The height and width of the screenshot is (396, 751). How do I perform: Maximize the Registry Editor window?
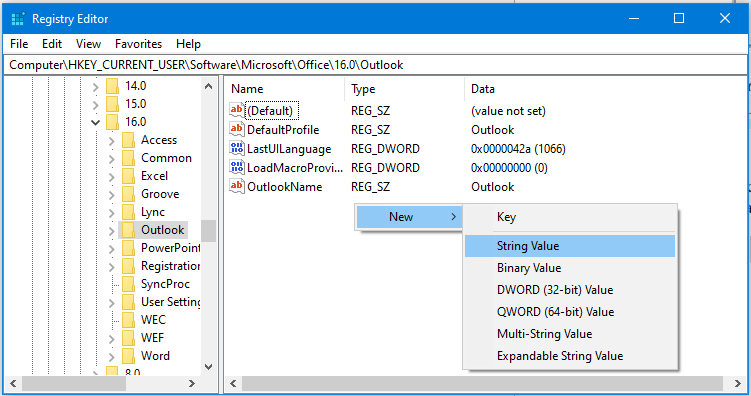[x=679, y=18]
